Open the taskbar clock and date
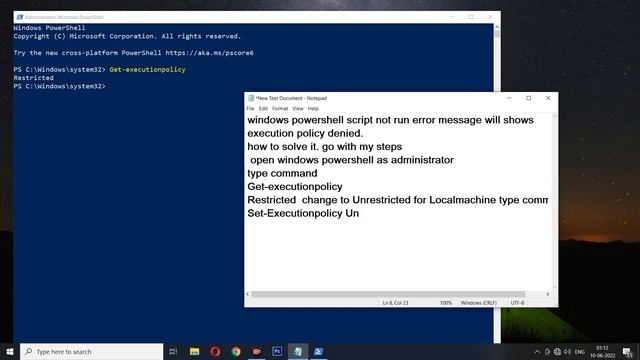The height and width of the screenshot is (360, 640). pyautogui.click(x=602, y=352)
